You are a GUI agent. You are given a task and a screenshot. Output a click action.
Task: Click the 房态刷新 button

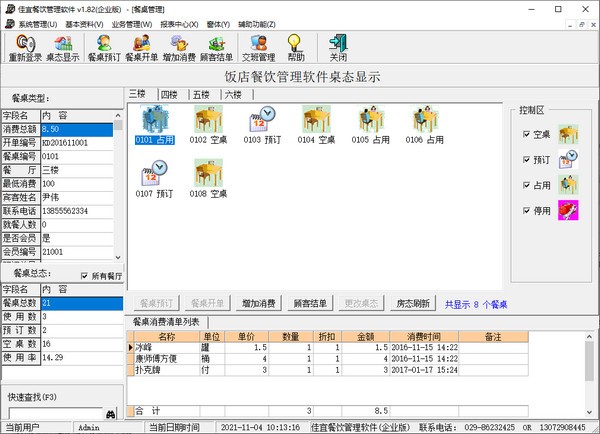point(412,303)
